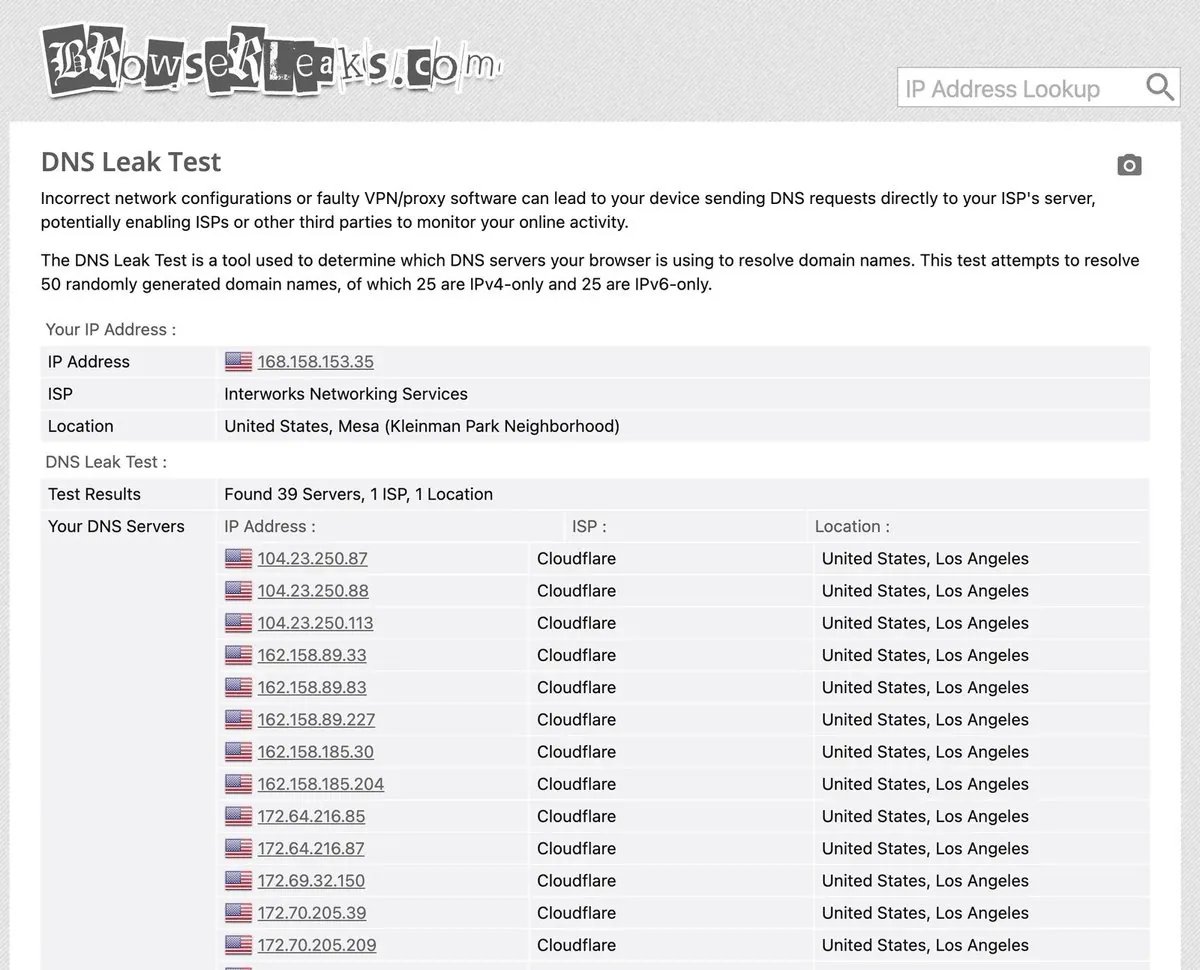Open DNS server link 104.23.250.113
The height and width of the screenshot is (970, 1200).
315,623
